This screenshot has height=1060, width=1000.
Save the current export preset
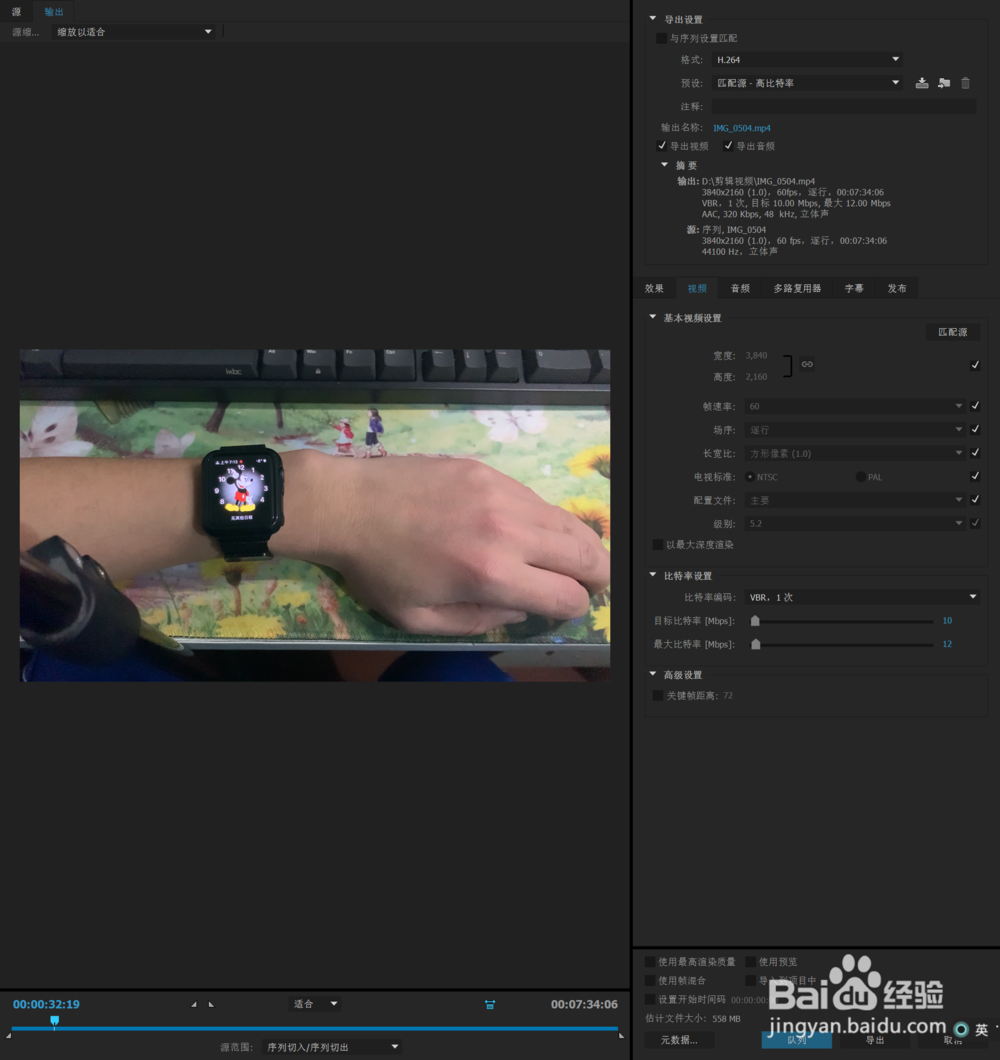[x=921, y=83]
